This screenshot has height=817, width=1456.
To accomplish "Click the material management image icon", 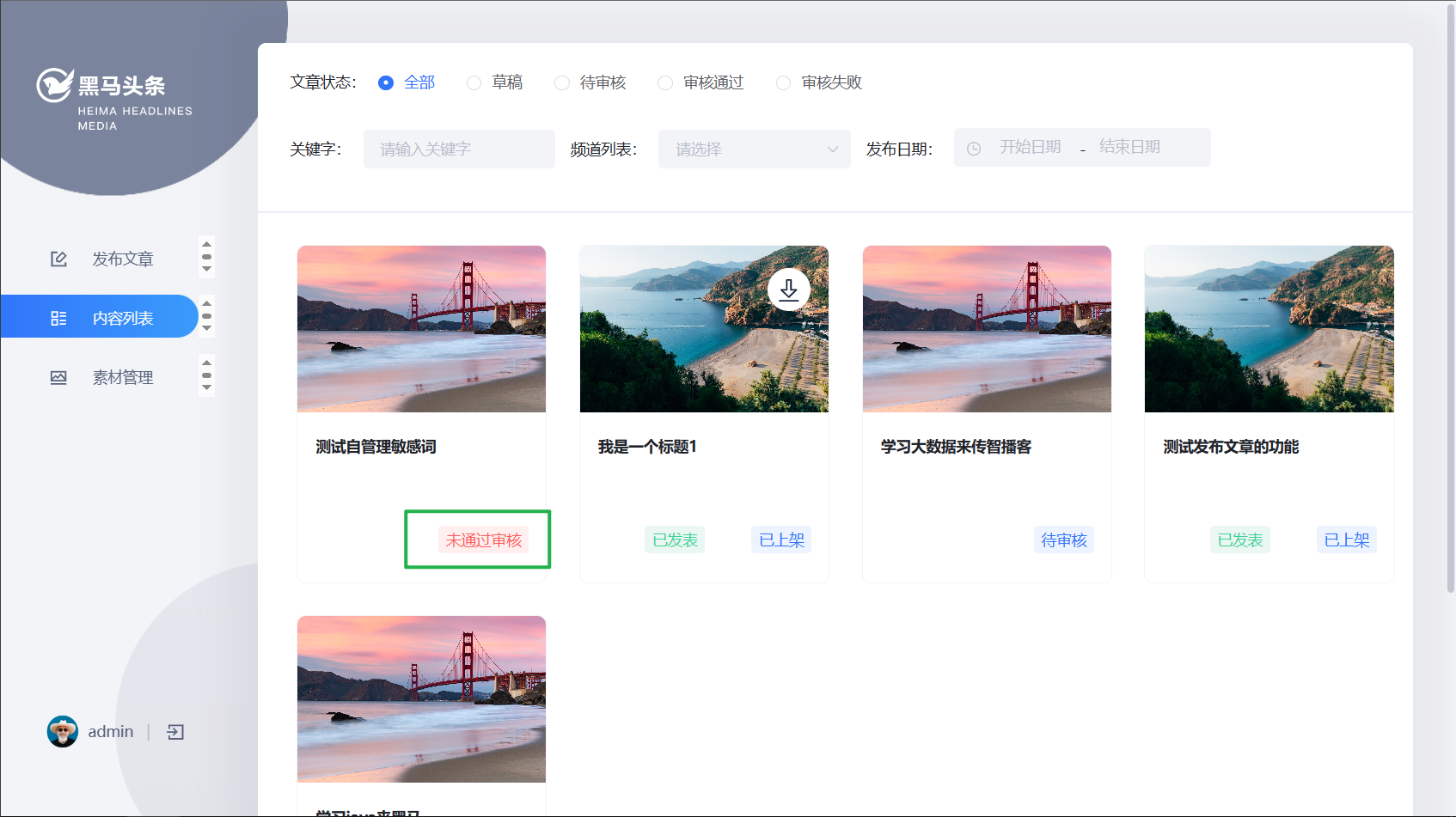I will point(58,377).
